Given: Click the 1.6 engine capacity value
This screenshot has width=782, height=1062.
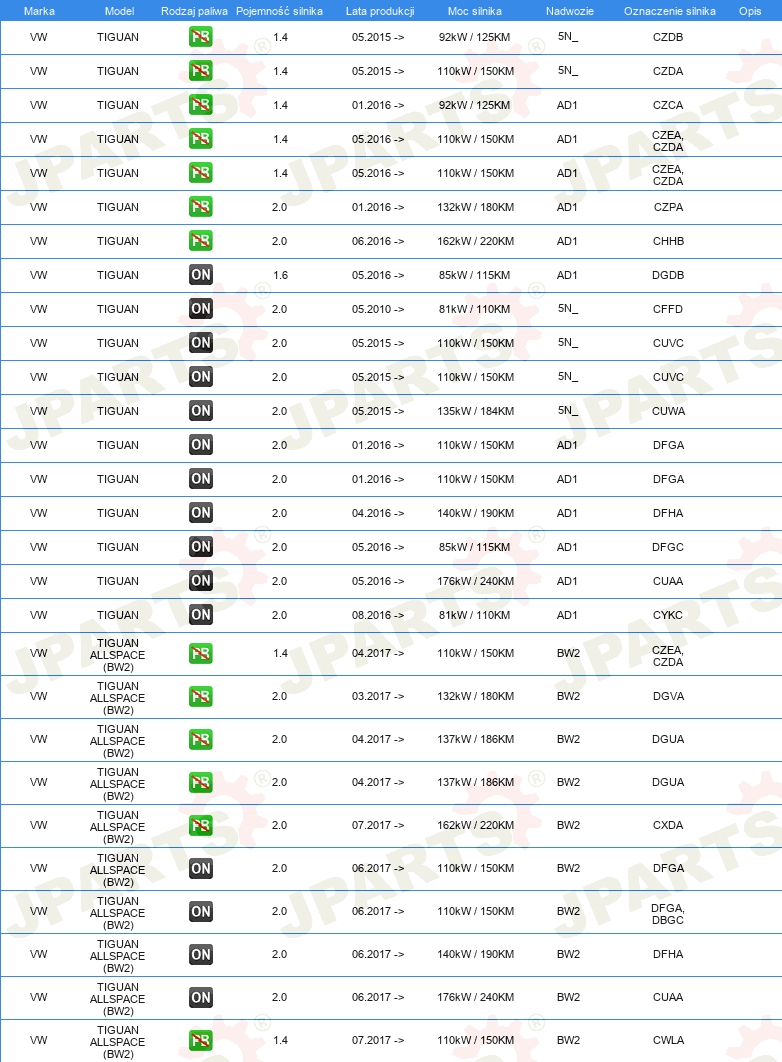Looking at the screenshot, I should tap(280, 275).
